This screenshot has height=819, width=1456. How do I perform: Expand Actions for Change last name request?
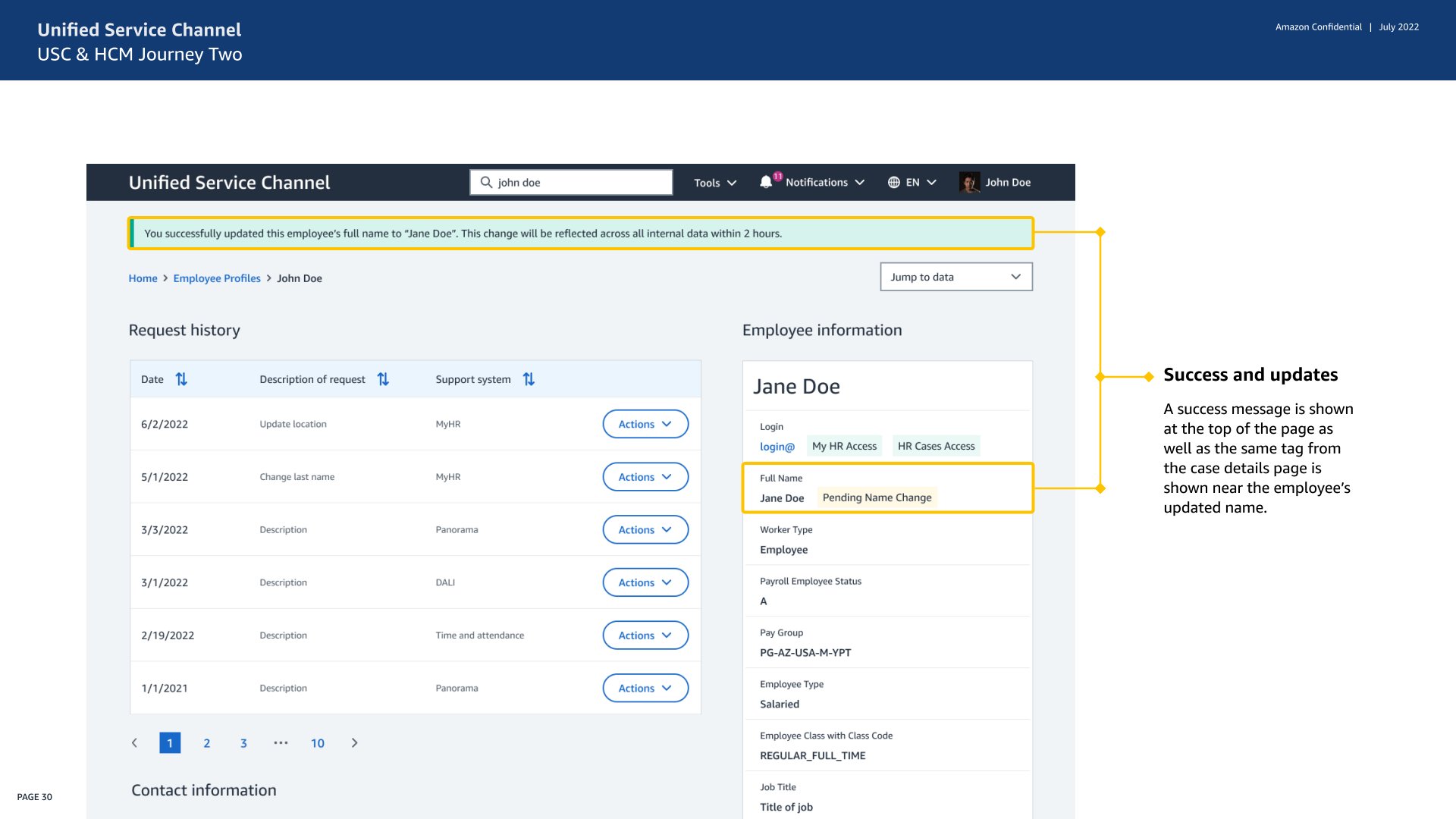point(645,477)
